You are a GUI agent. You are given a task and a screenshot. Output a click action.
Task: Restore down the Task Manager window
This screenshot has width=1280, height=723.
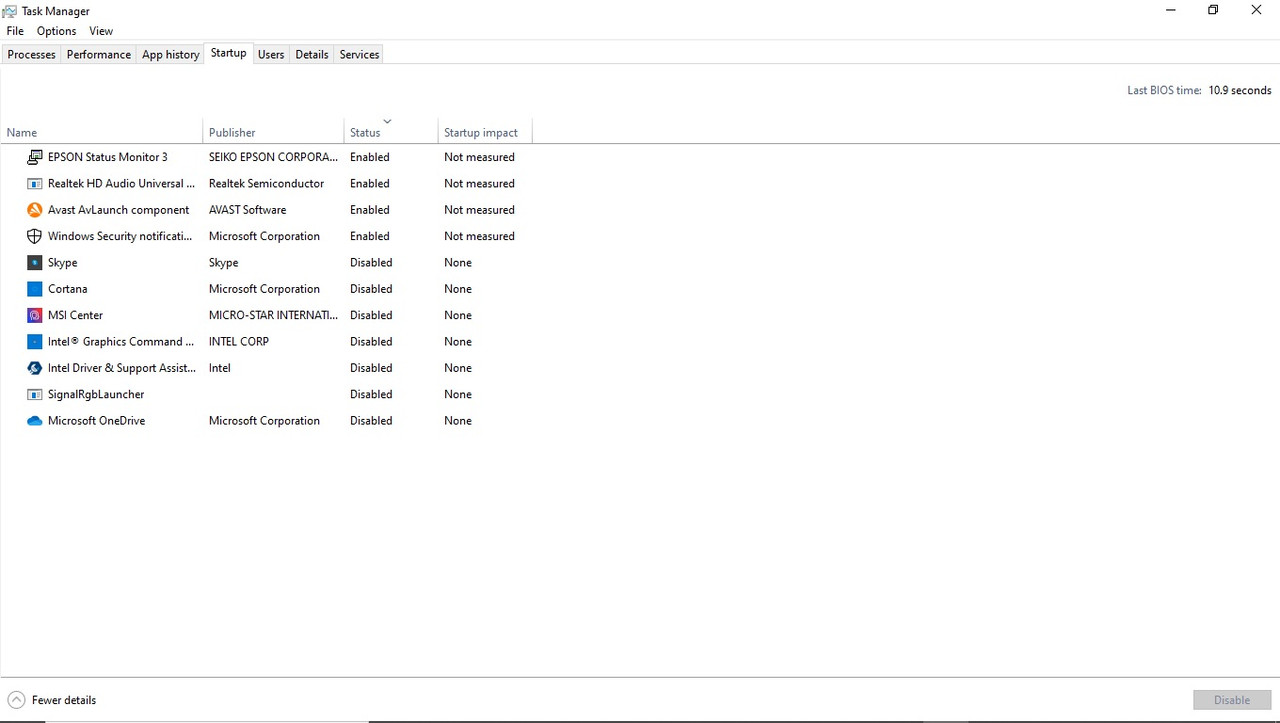[x=1213, y=10]
